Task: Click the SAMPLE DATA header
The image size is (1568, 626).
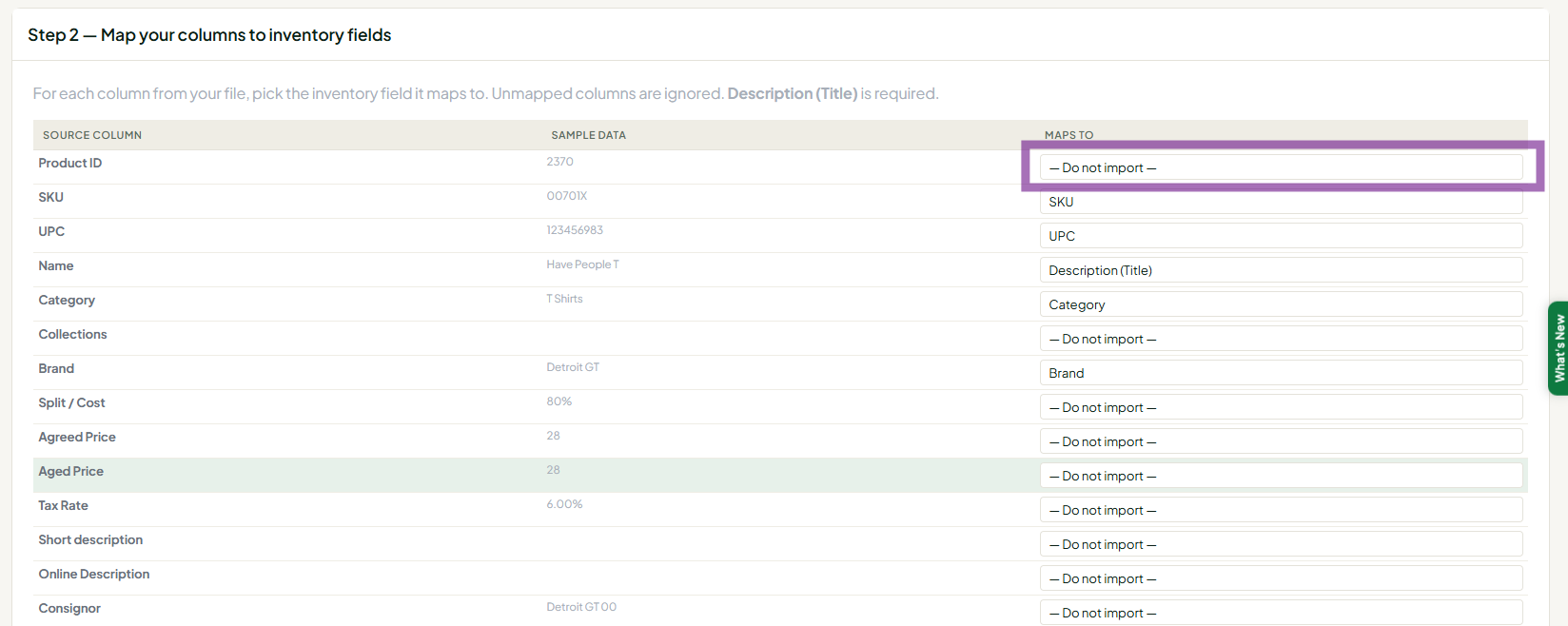Action: point(589,135)
